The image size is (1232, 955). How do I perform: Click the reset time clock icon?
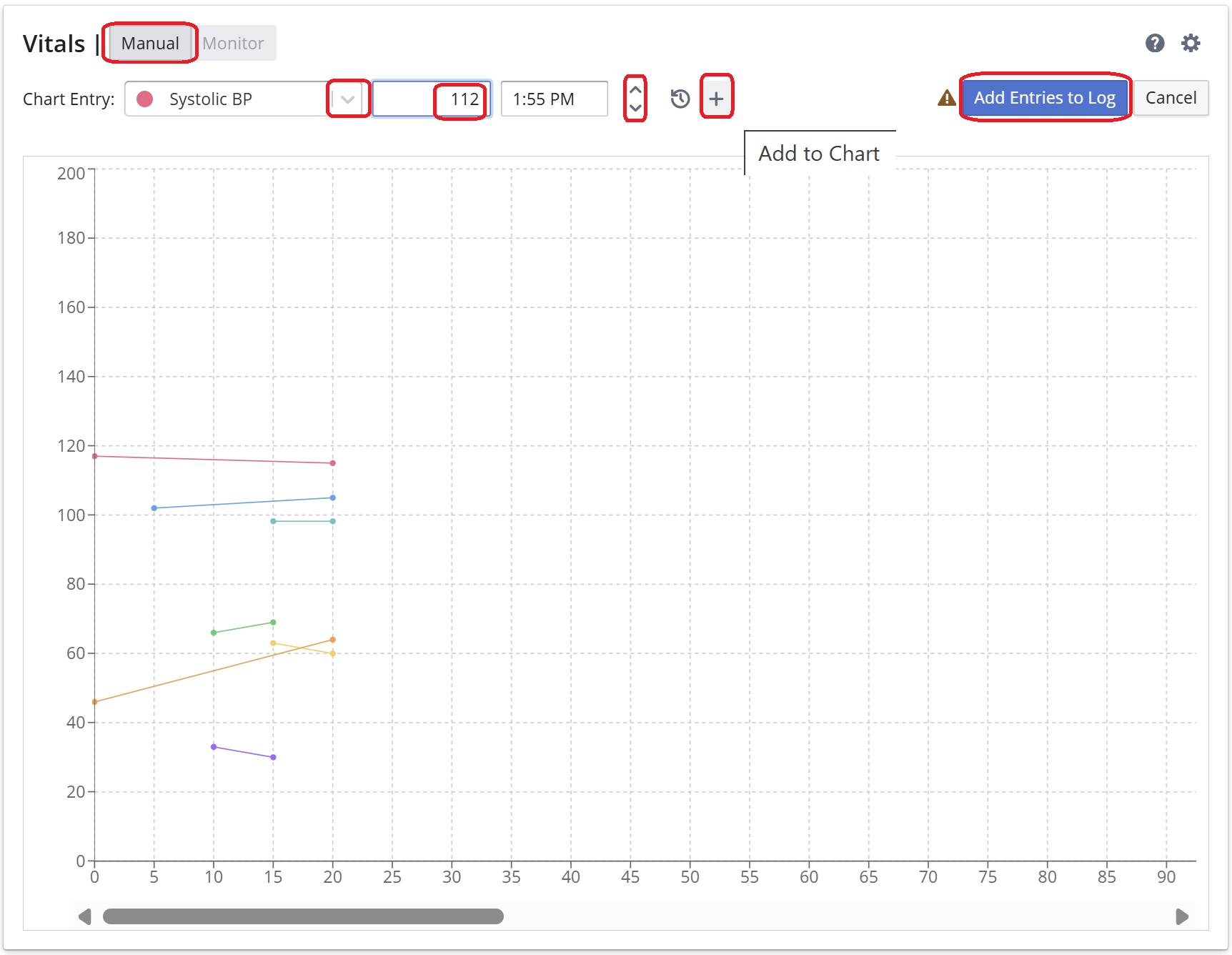680,99
